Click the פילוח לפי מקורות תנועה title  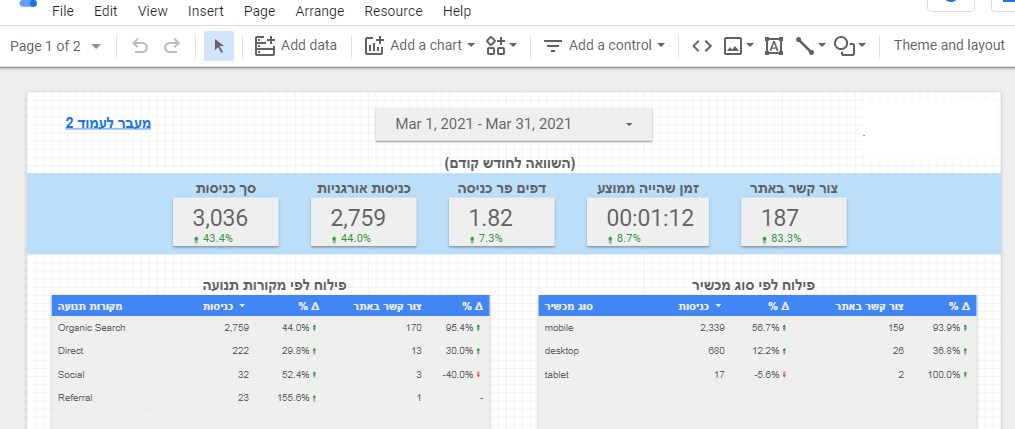tap(274, 285)
